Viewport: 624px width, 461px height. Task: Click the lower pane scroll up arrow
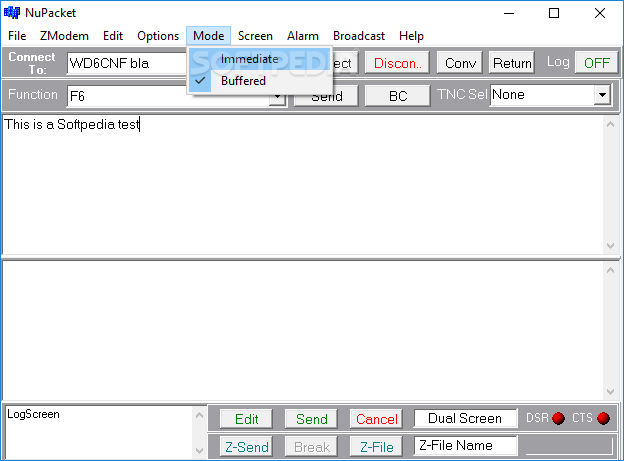(611, 270)
